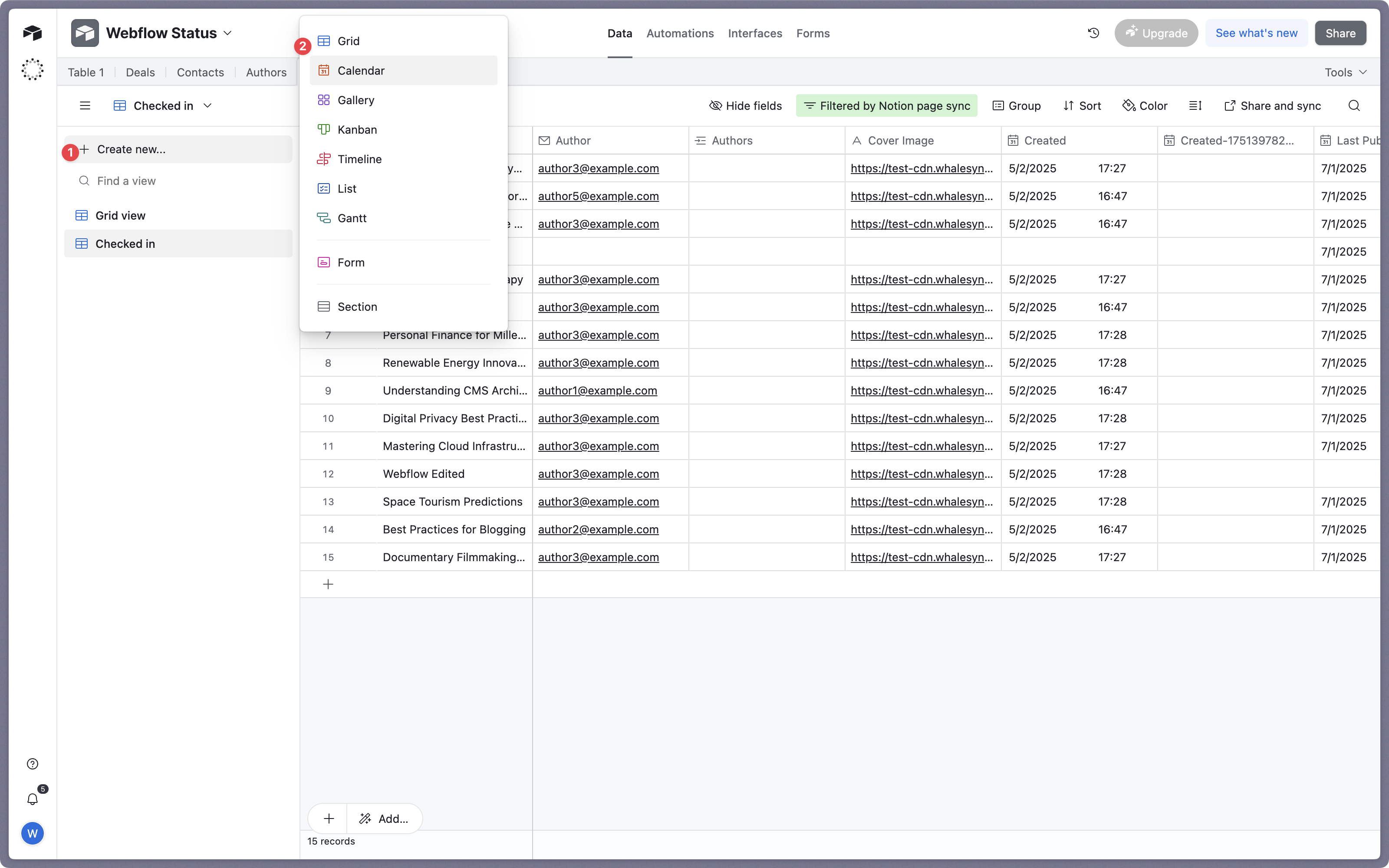Open row height icon in toolbar
This screenshot has height=868, width=1389.
tap(1195, 105)
